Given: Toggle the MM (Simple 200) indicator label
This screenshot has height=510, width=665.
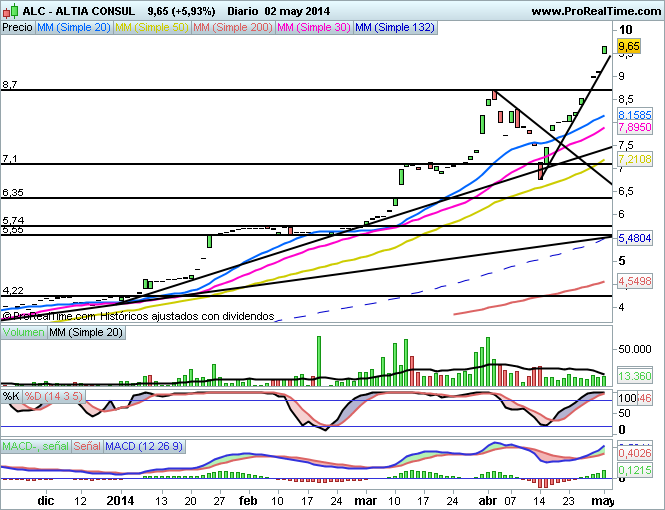Looking at the screenshot, I should point(230,28).
